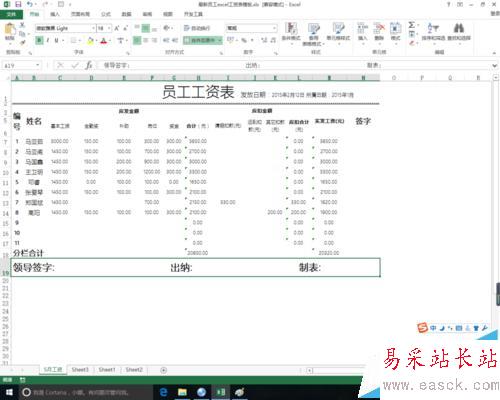Viewport: 500px width, 400px height.
Task: Apply the red font color swatch
Action: [x=104, y=41]
